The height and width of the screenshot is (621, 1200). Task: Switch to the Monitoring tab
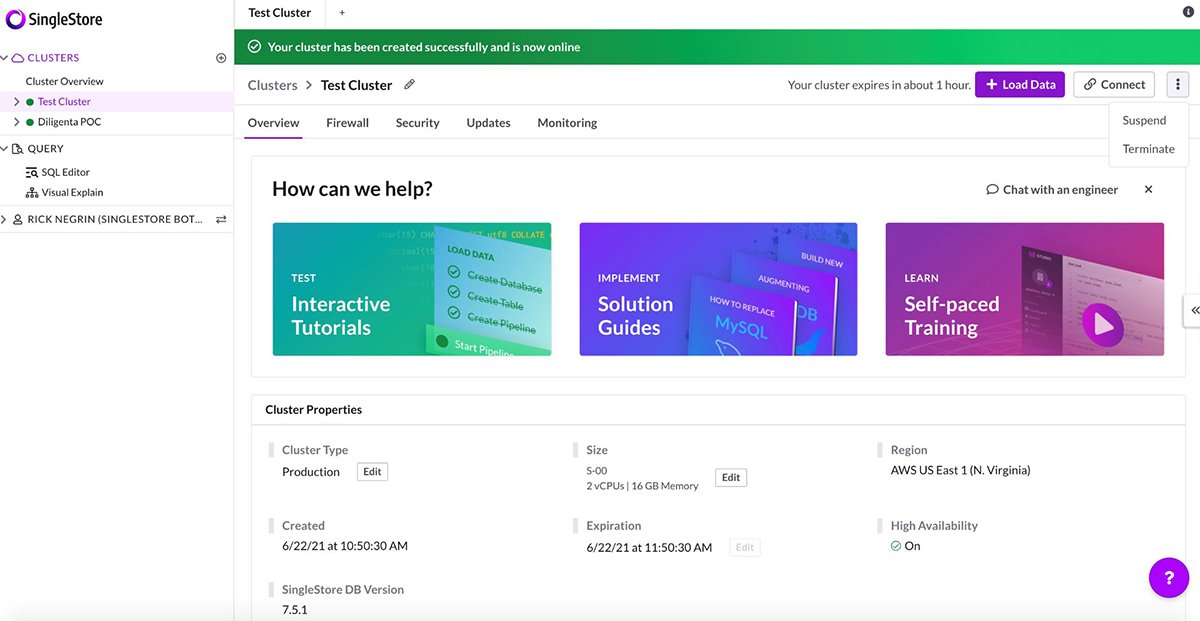click(566, 122)
